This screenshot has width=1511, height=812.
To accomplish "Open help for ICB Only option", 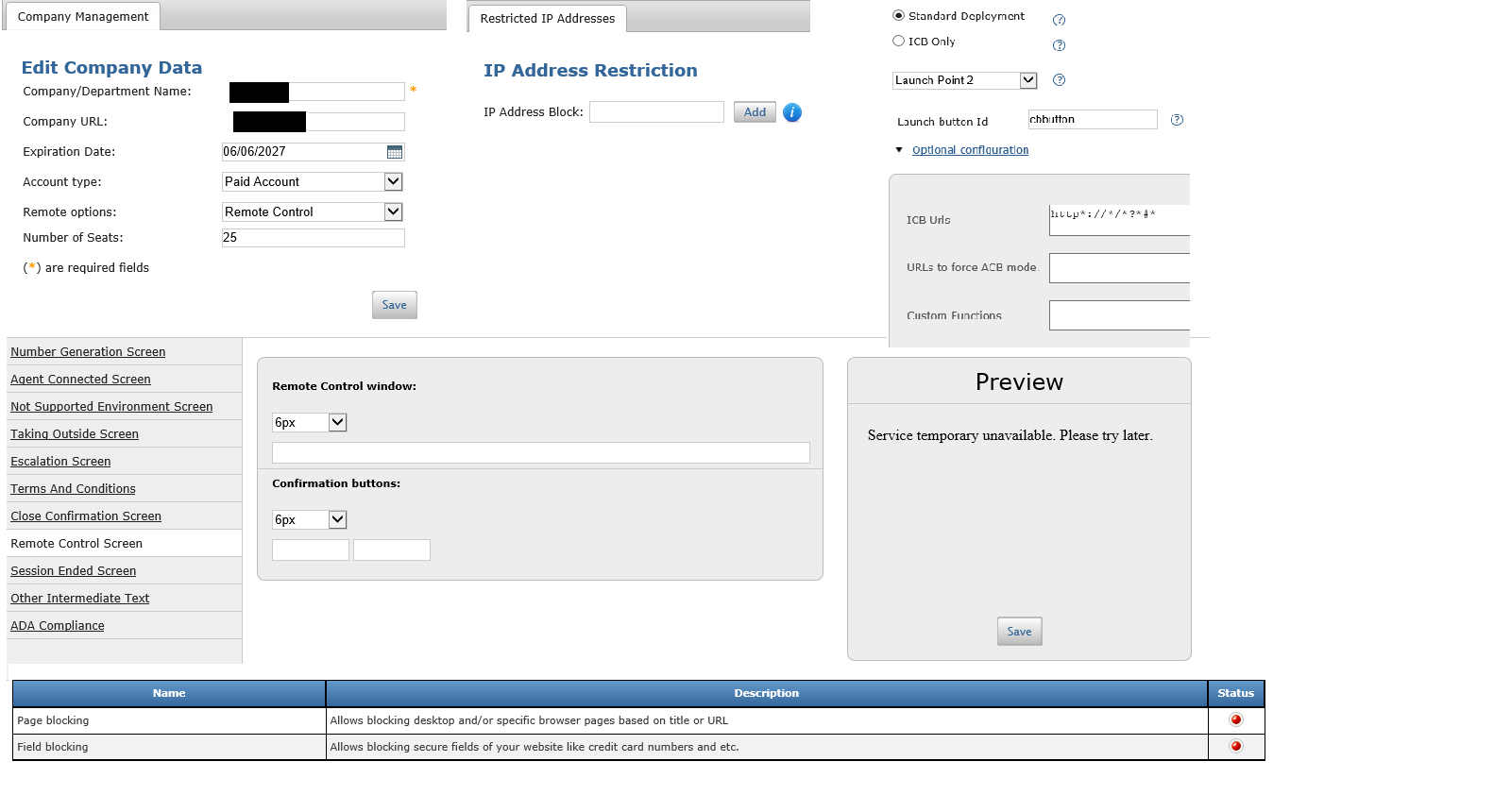I will tap(1059, 45).
